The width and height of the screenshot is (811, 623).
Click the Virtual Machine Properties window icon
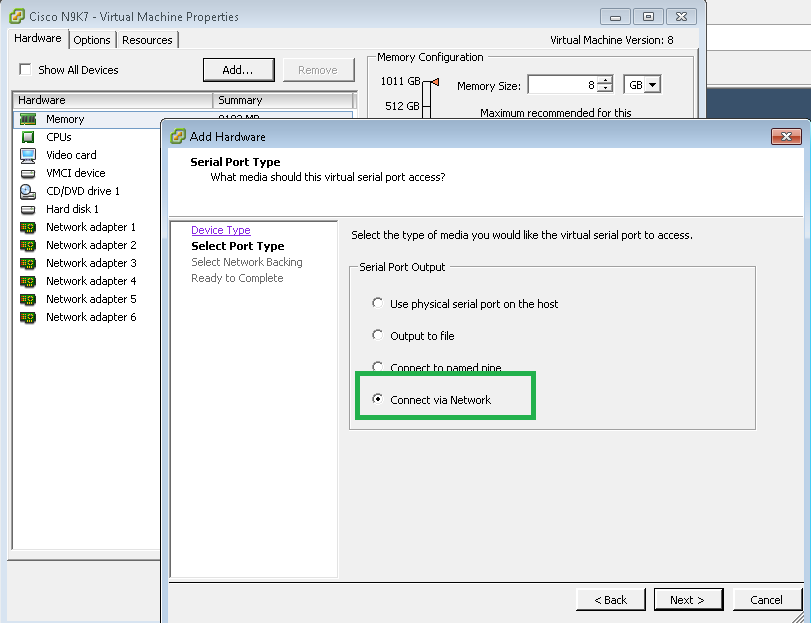pos(17,16)
